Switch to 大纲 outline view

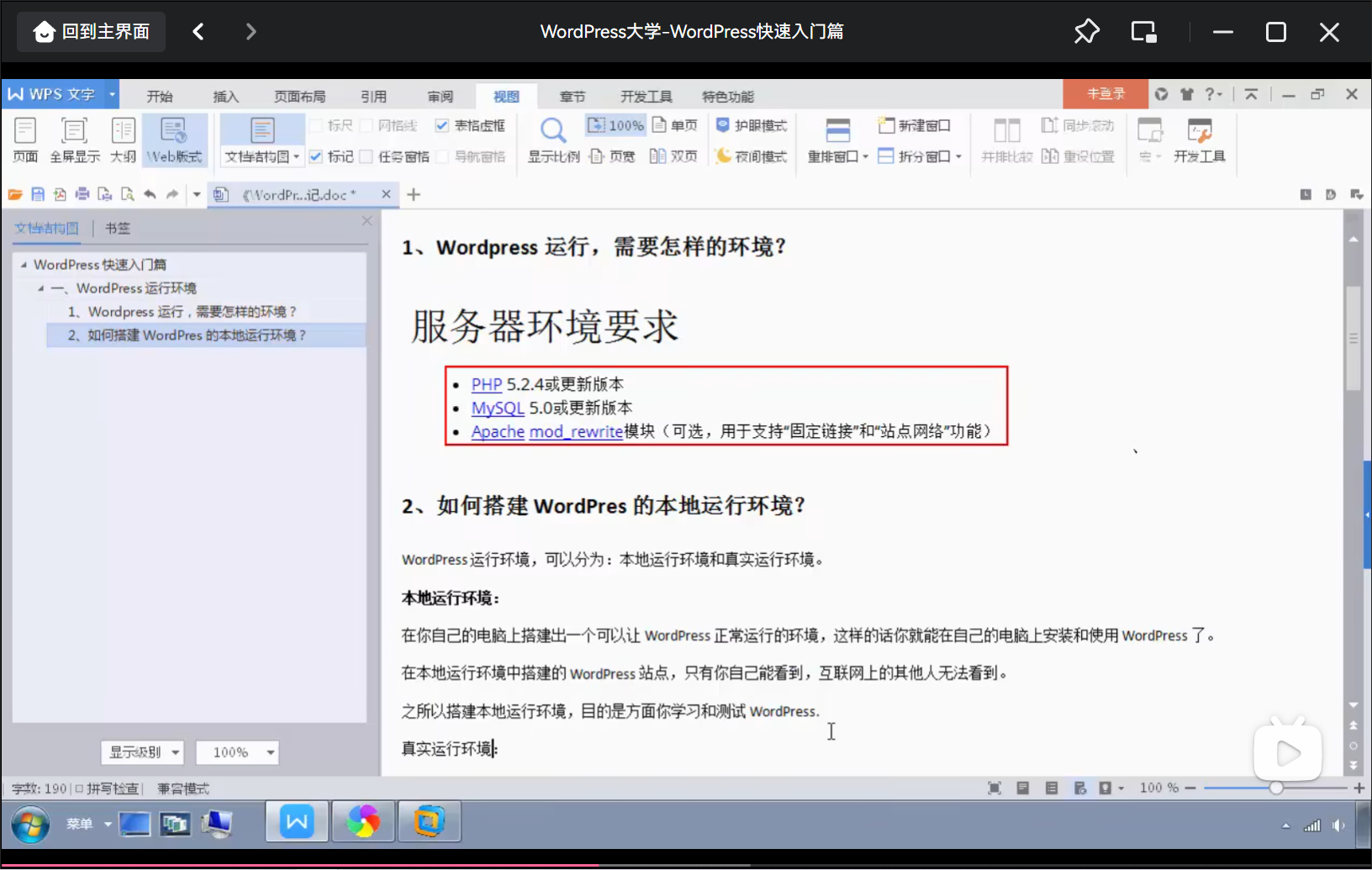point(123,140)
